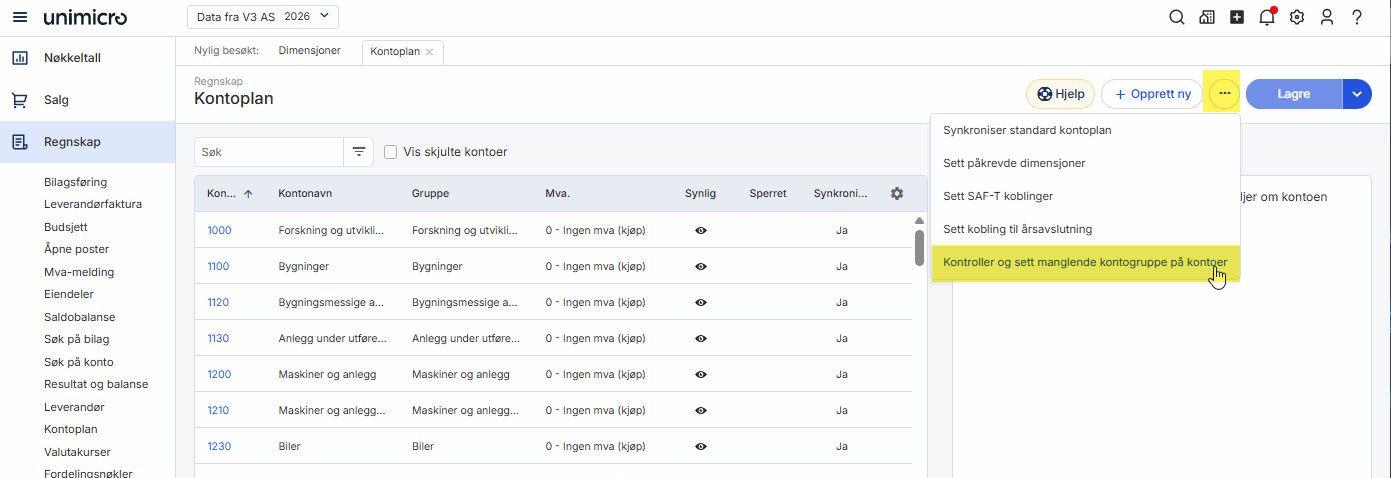
Task: Open the company and year dropdown
Action: click(x=263, y=17)
